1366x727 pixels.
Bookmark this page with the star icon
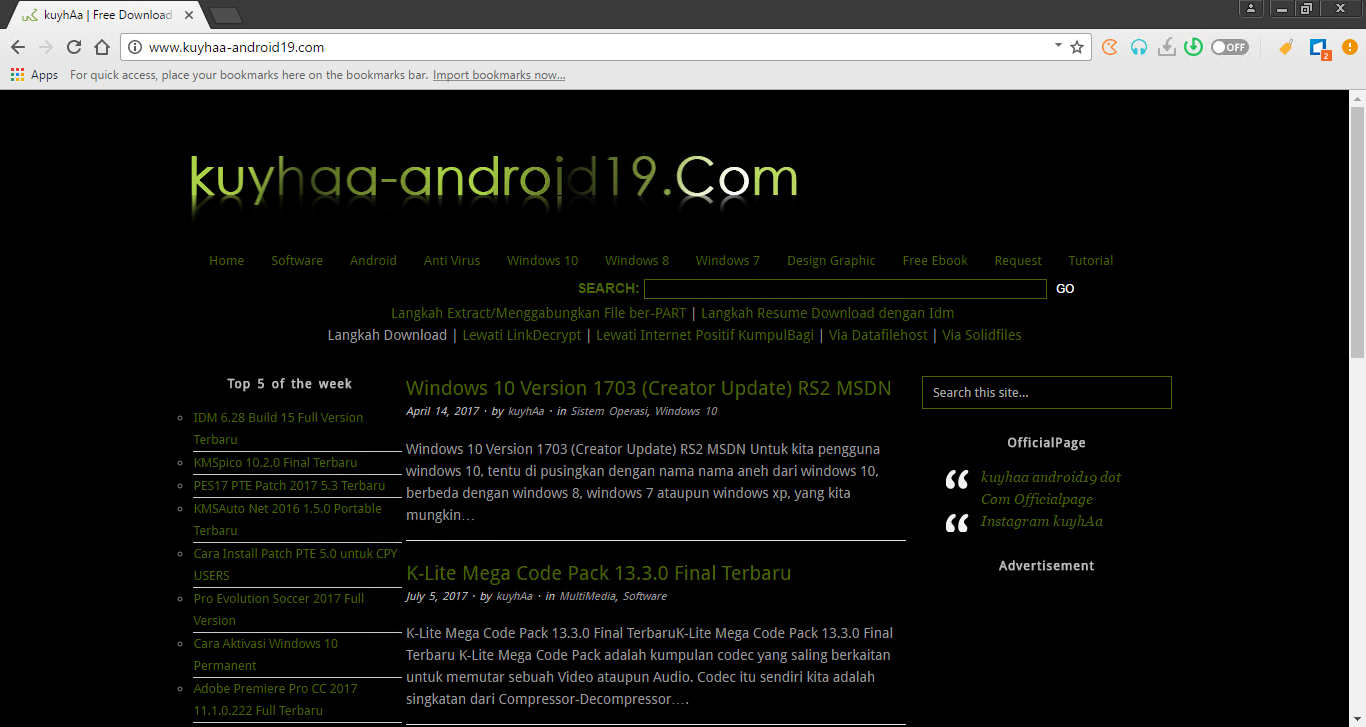click(x=1077, y=47)
